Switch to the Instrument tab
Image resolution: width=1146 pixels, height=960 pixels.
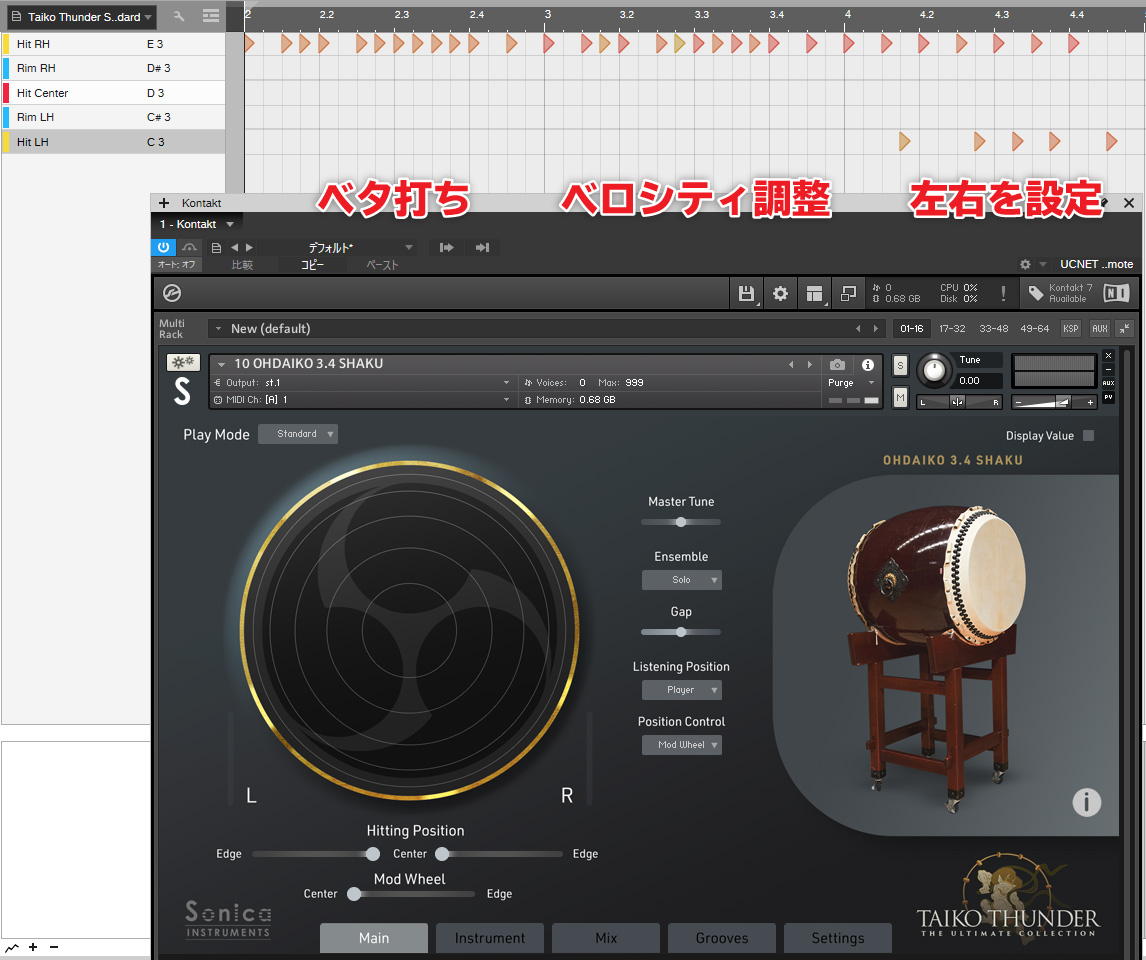[x=490, y=938]
